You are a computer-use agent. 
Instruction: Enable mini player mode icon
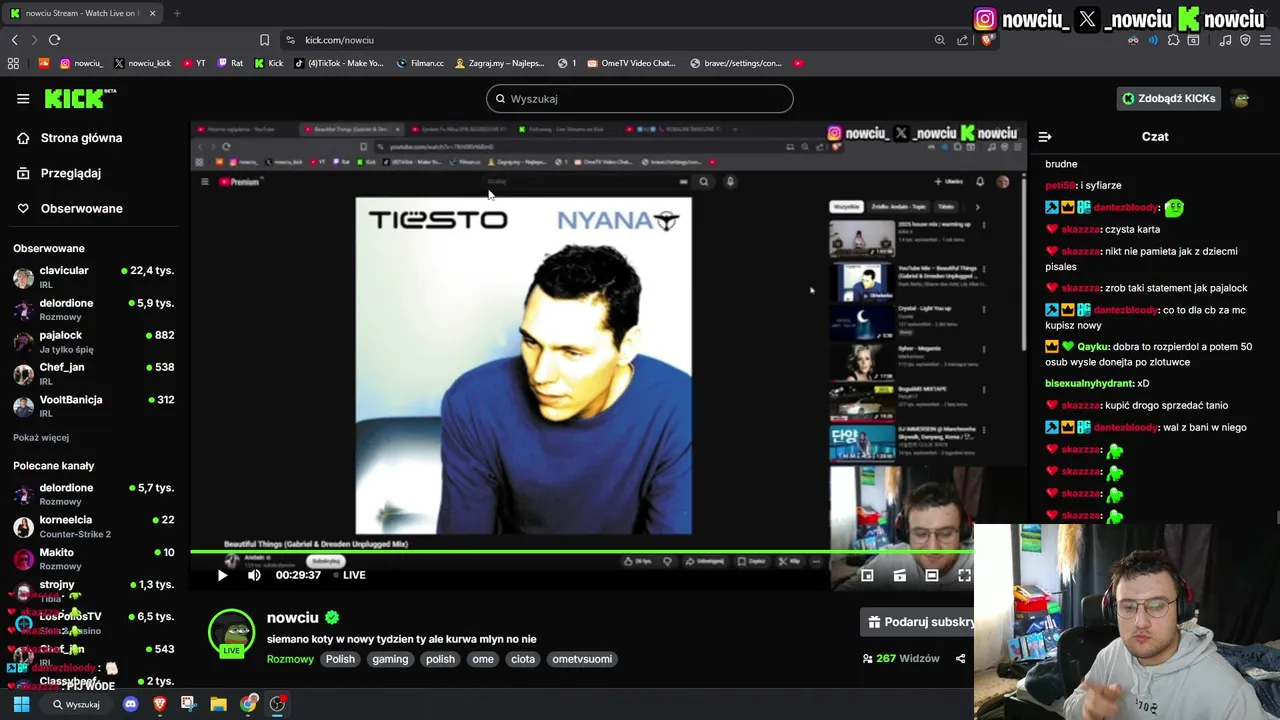tap(867, 575)
